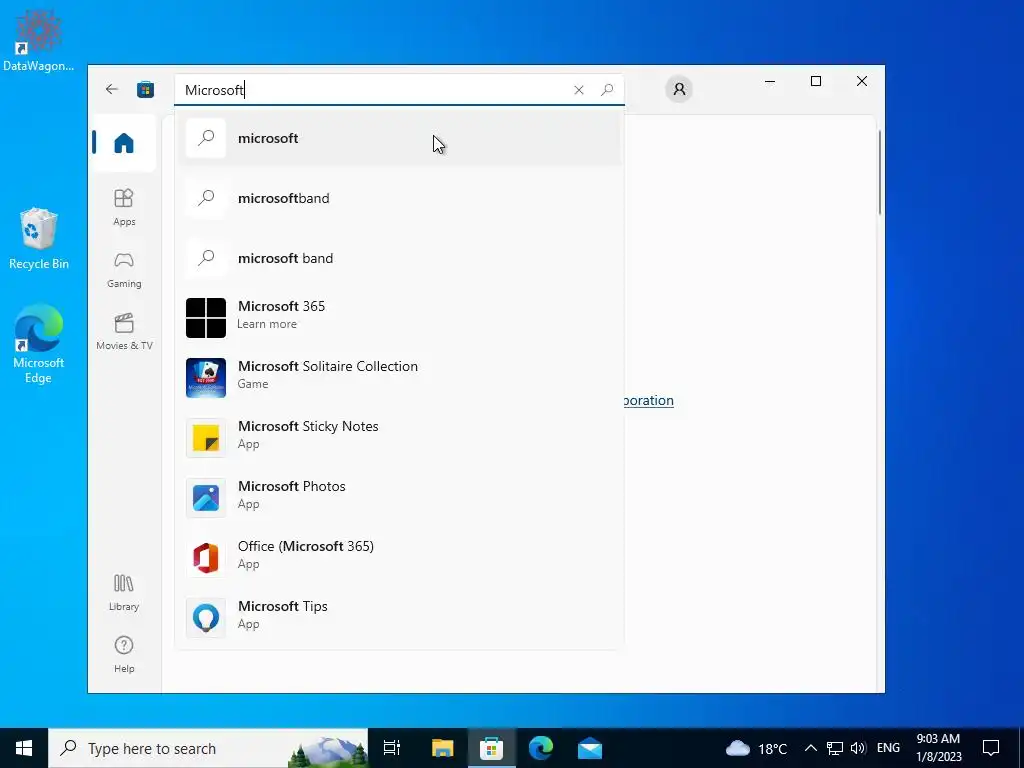This screenshot has height=768, width=1024.
Task: Open the Gaming section in sidebar
Action: (x=124, y=270)
